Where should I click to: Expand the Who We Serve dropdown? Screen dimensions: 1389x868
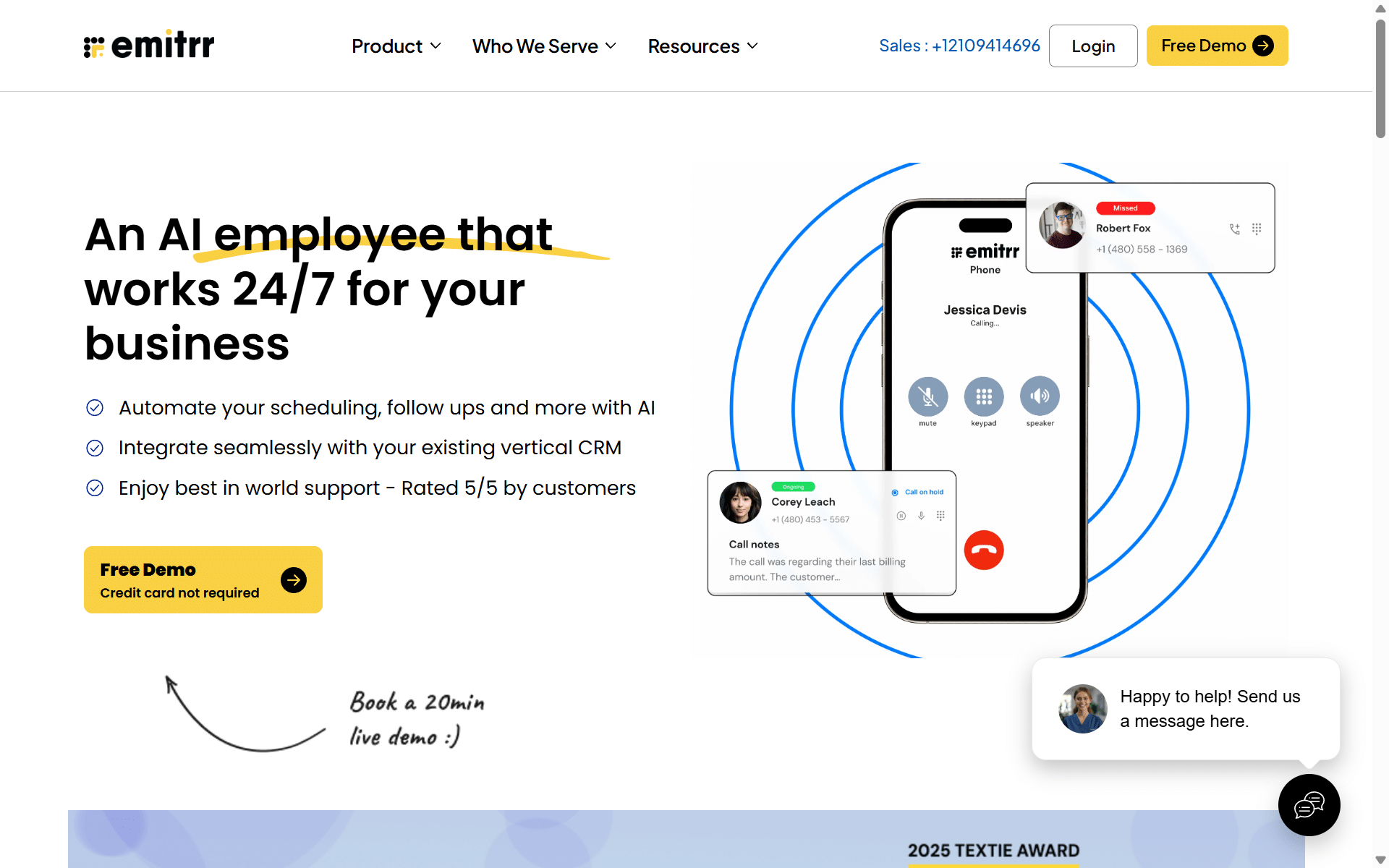[544, 46]
